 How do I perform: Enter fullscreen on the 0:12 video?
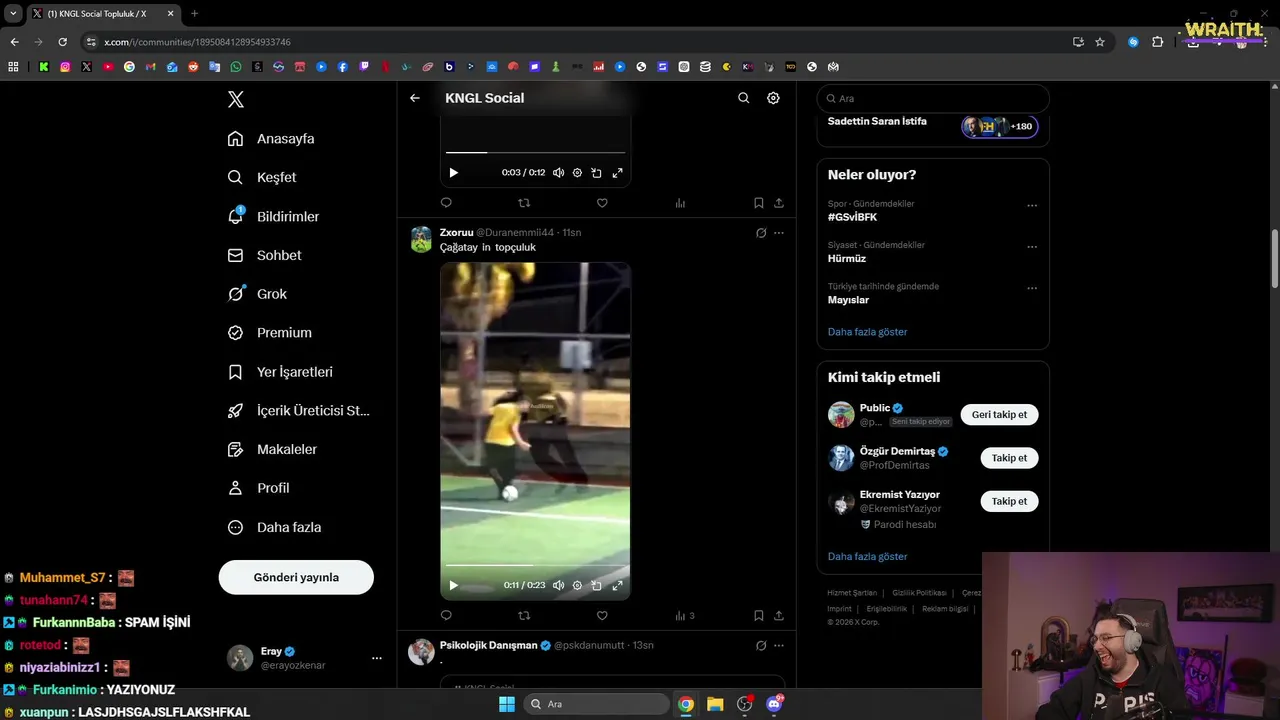pos(617,173)
